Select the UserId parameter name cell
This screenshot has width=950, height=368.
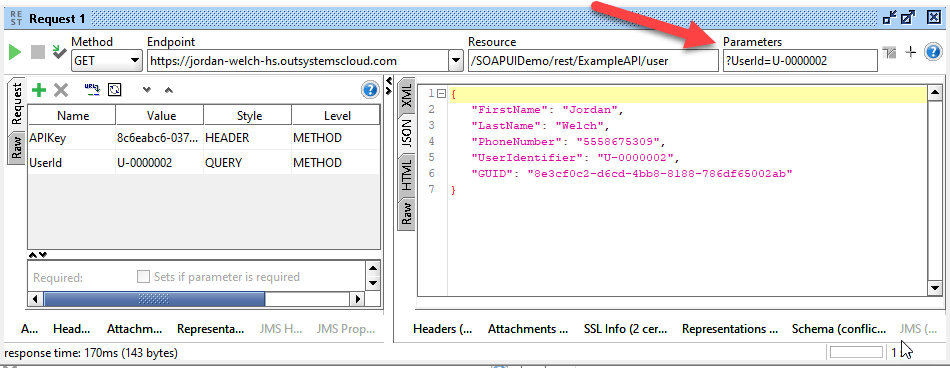72,162
